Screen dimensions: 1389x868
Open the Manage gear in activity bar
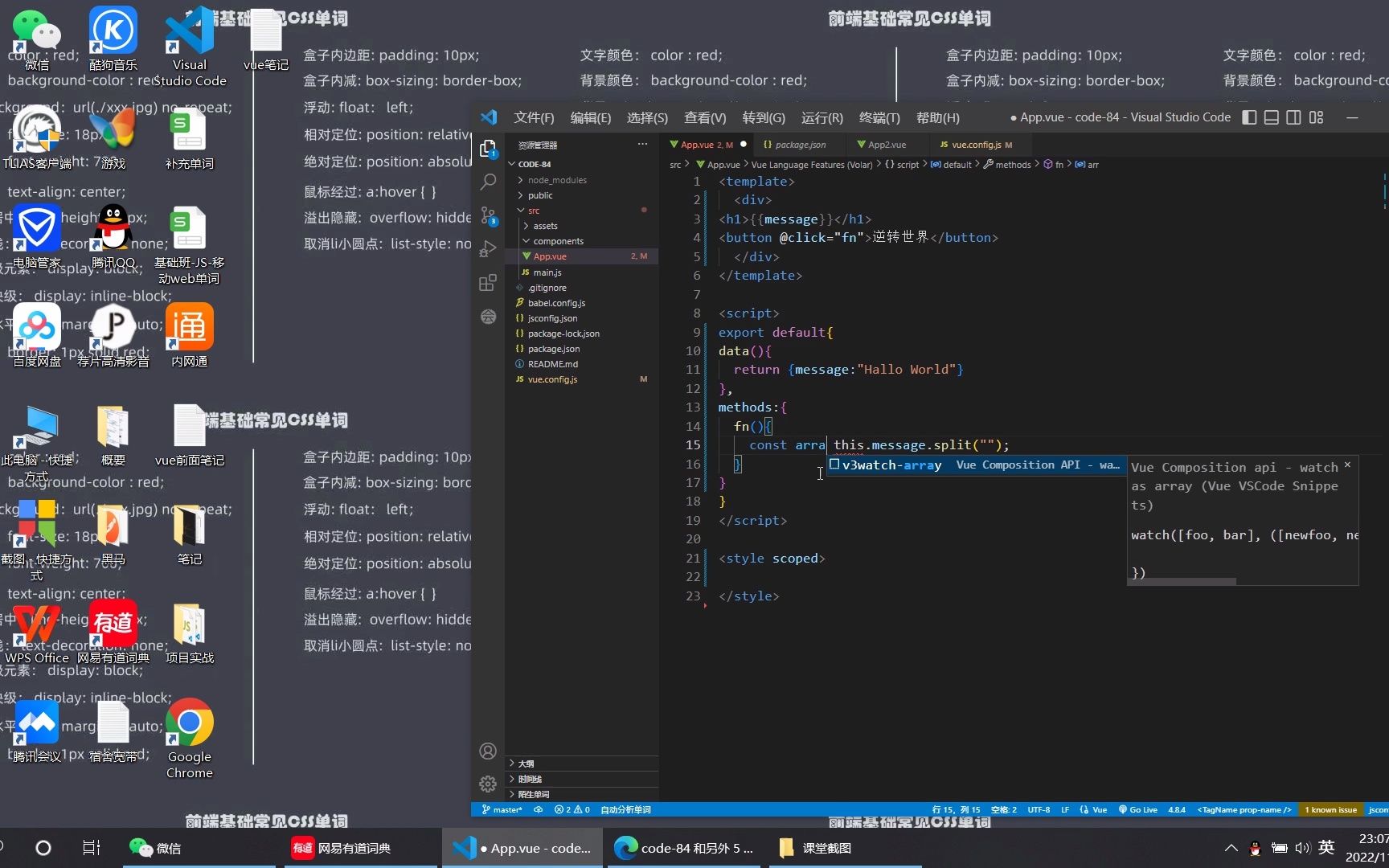488,784
